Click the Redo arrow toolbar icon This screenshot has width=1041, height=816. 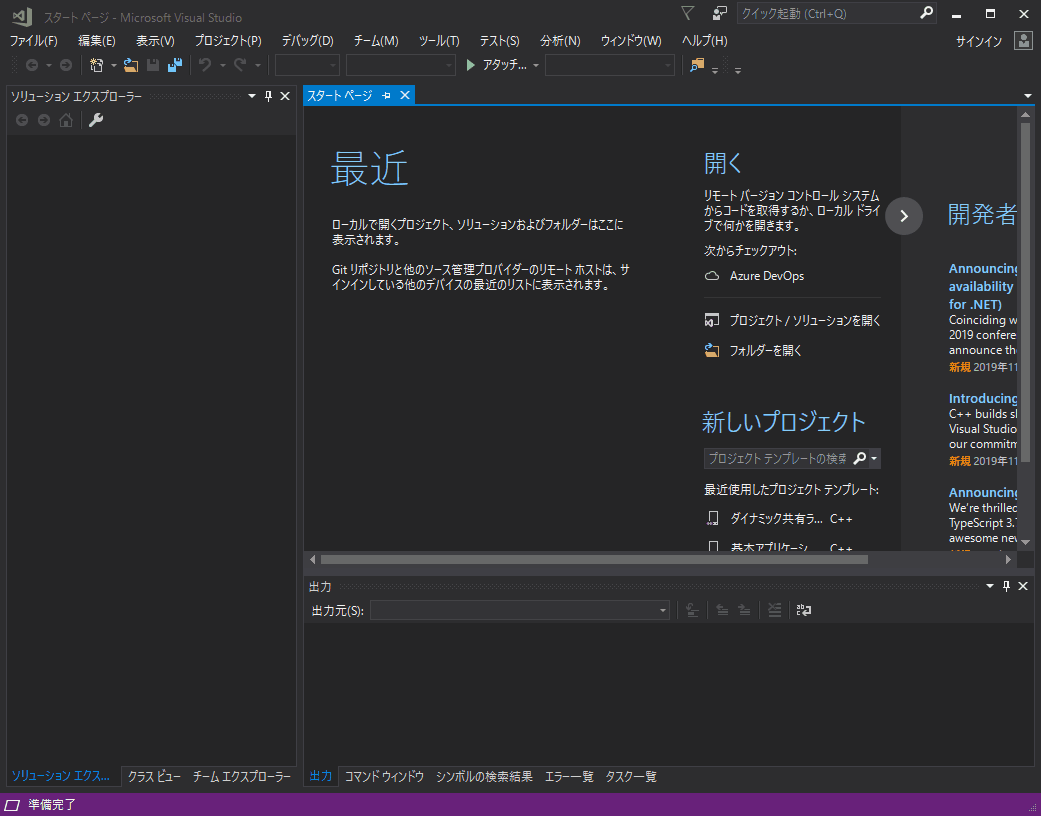(x=240, y=65)
